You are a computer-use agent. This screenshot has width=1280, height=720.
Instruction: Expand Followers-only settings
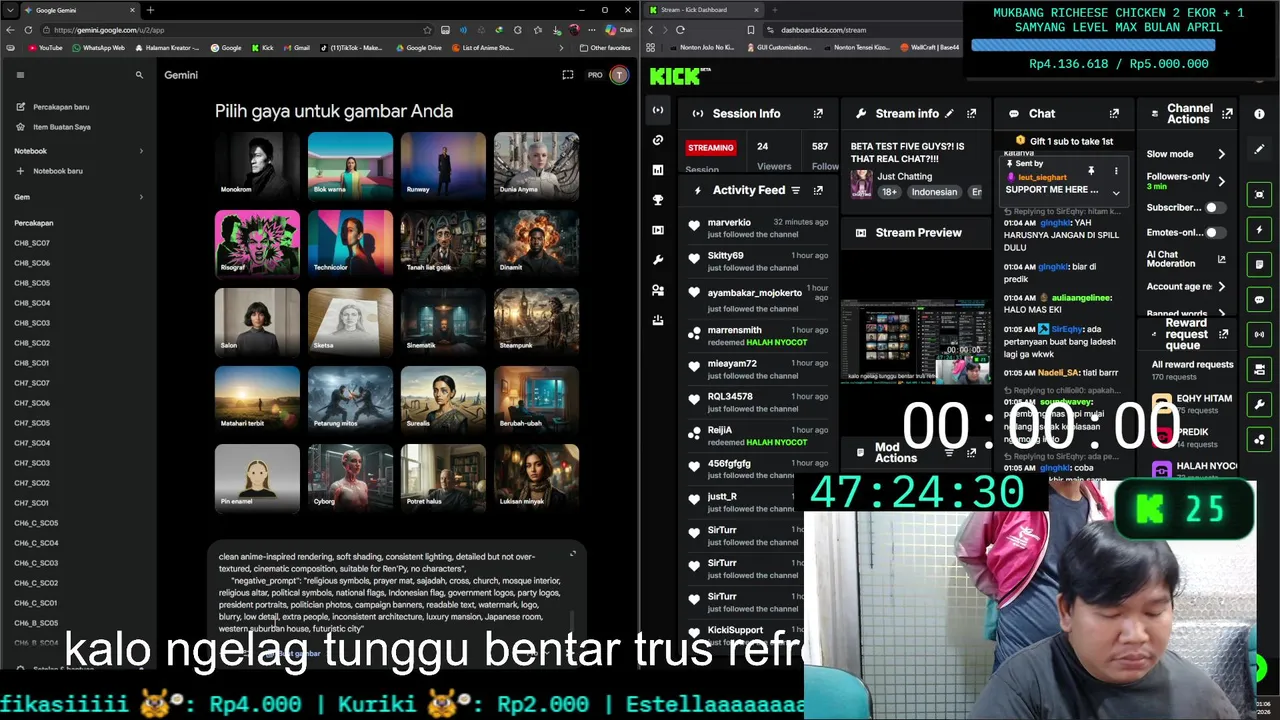point(1221,181)
